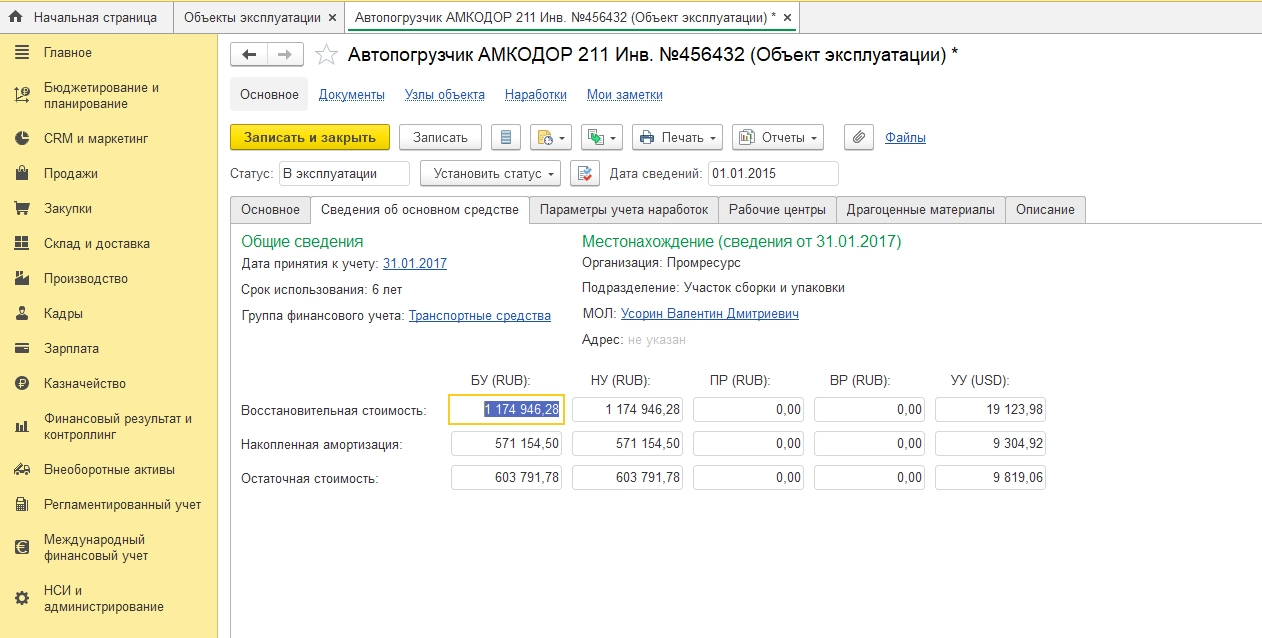Click the checklist icon beside Установить статус
The width and height of the screenshot is (1262, 638).
coord(585,173)
